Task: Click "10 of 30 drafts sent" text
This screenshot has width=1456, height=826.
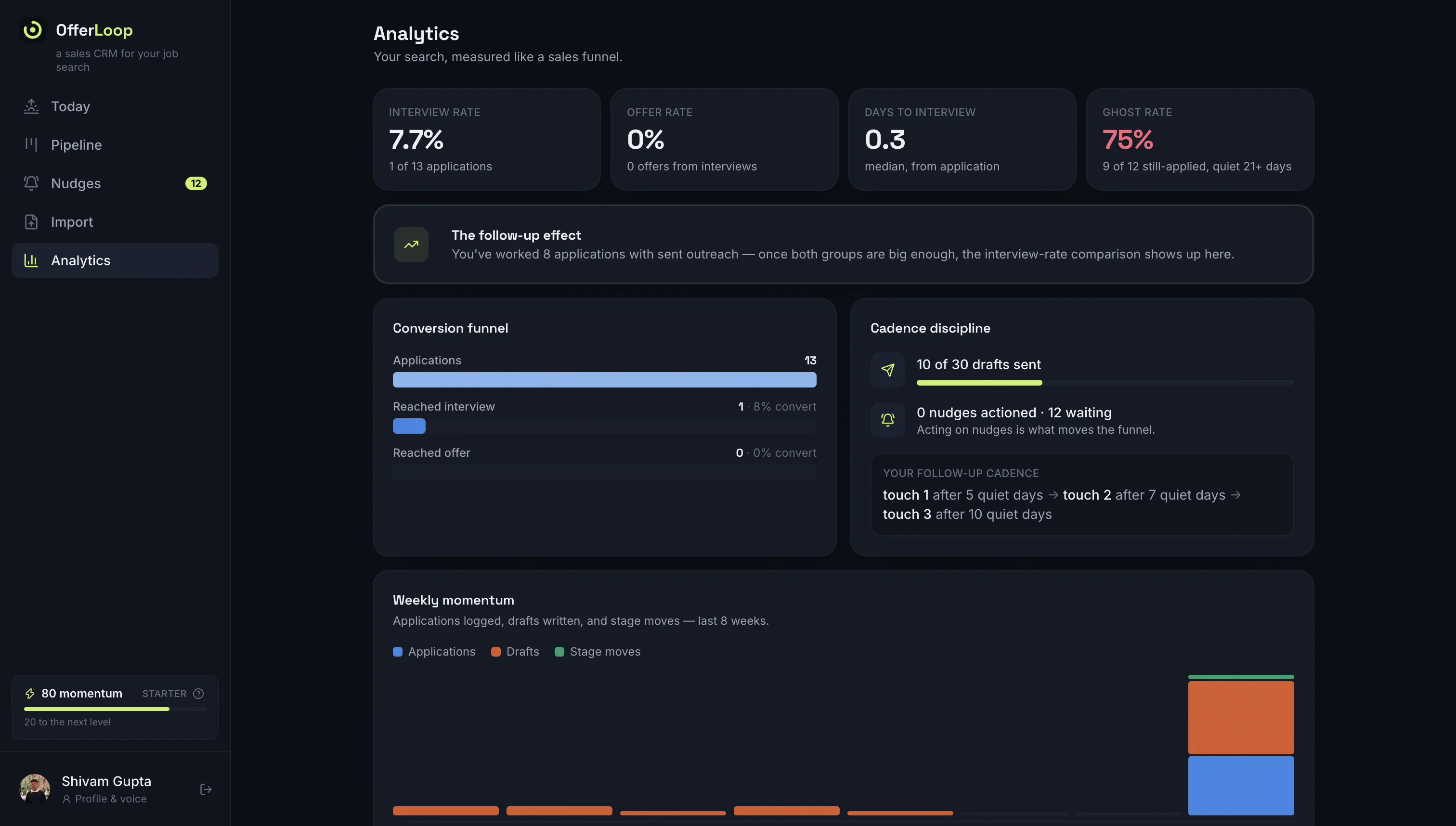Action: point(979,364)
